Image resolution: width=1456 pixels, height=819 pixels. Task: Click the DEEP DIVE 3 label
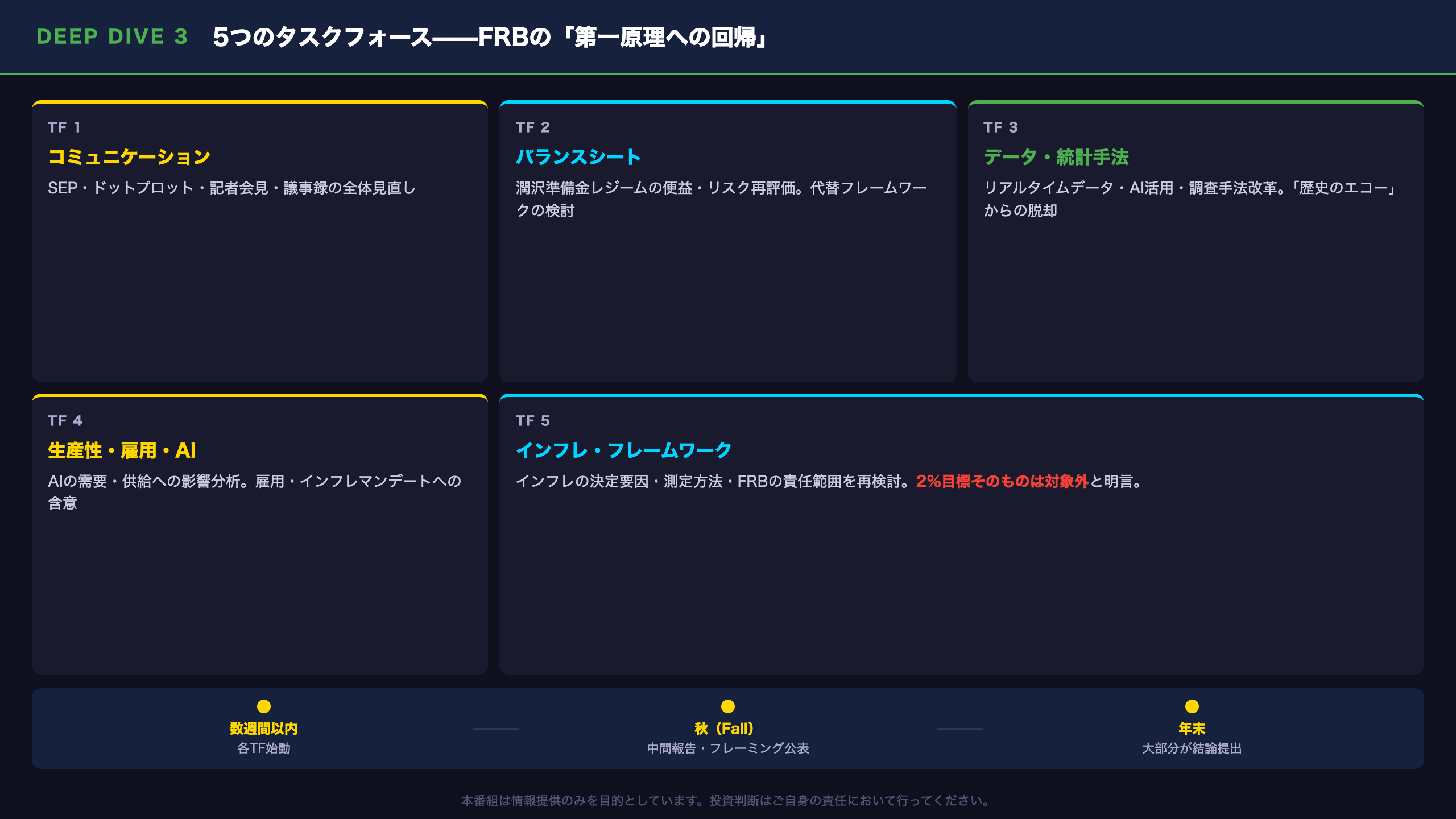(112, 37)
